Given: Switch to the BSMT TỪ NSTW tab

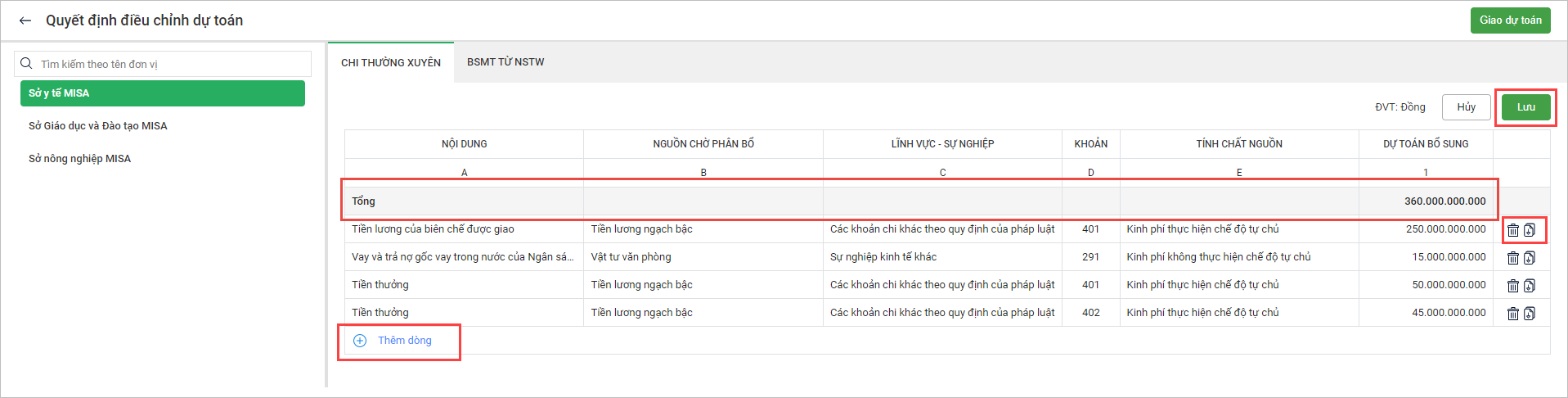Looking at the screenshot, I should pos(505,62).
